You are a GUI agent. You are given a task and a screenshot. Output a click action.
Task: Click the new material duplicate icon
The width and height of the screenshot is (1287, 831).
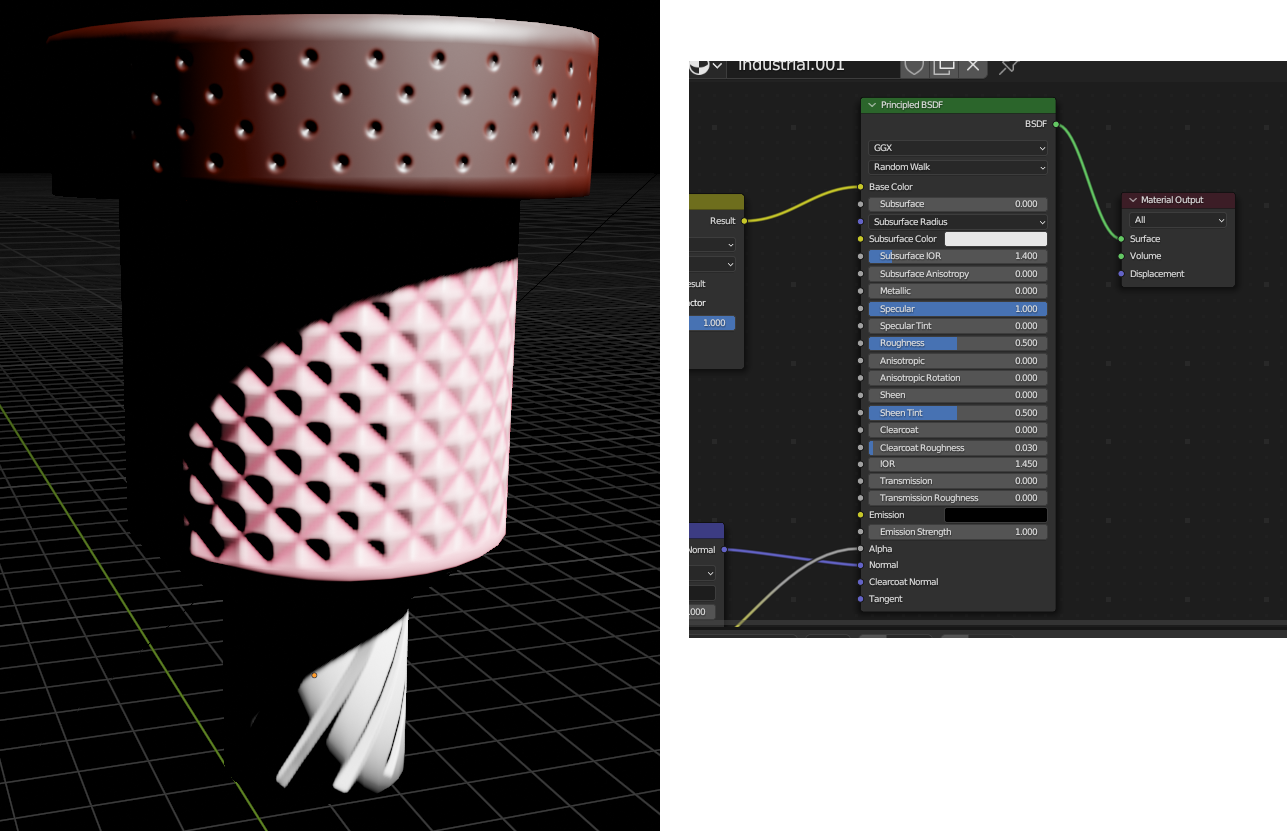click(x=944, y=66)
